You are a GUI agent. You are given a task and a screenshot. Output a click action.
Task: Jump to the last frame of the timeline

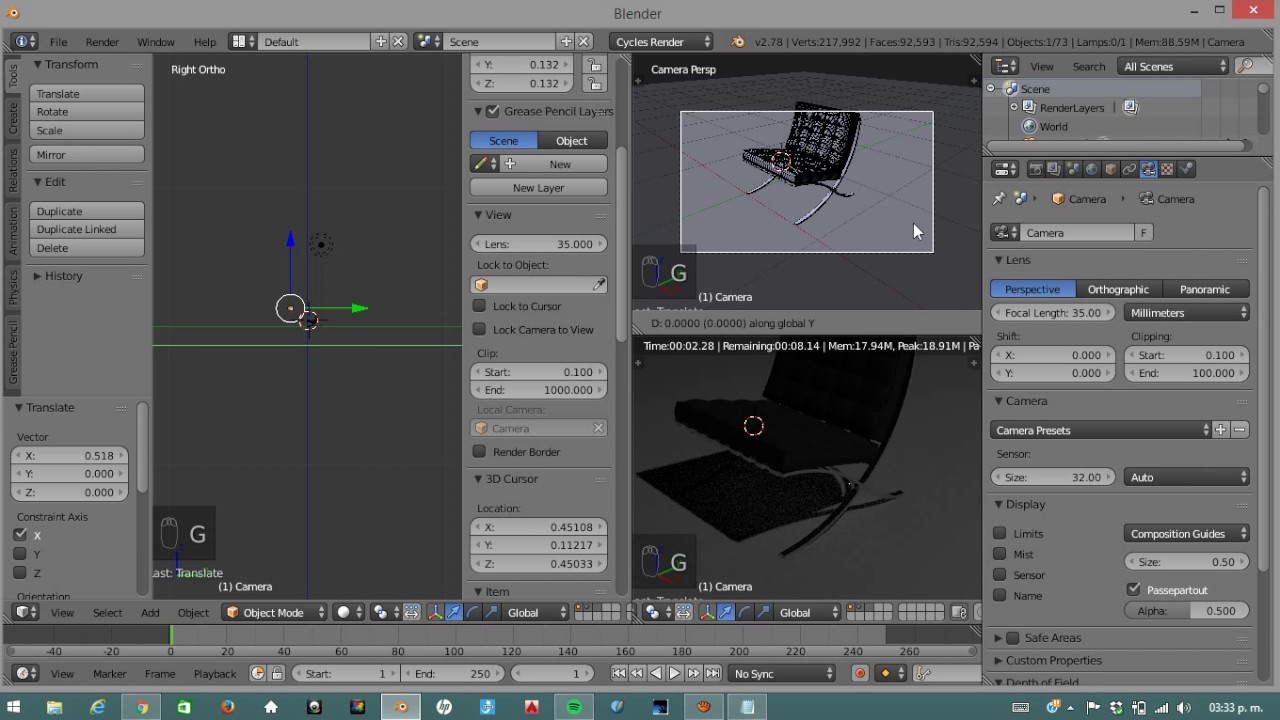click(x=712, y=673)
